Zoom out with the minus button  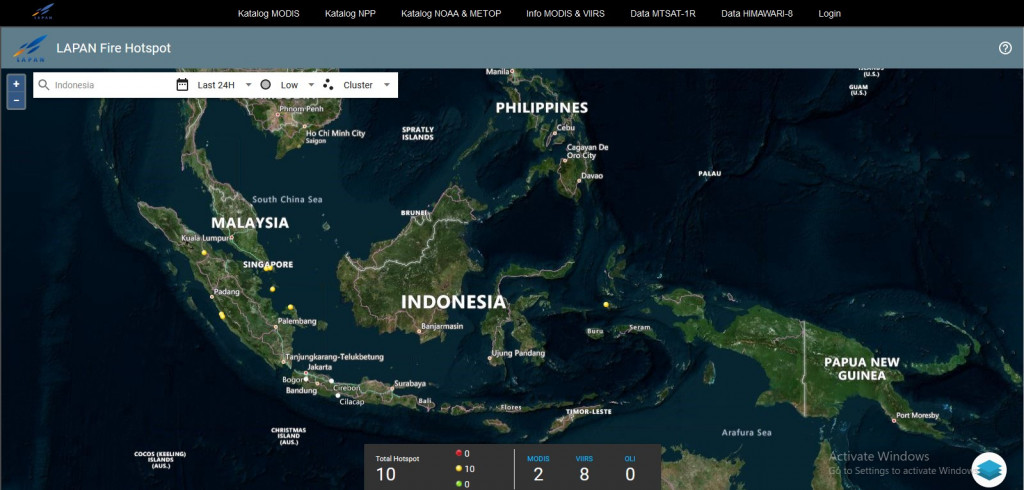point(16,101)
